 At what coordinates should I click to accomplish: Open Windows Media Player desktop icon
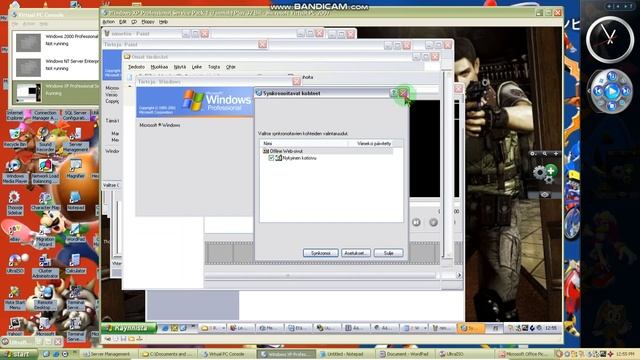pyautogui.click(x=15, y=171)
